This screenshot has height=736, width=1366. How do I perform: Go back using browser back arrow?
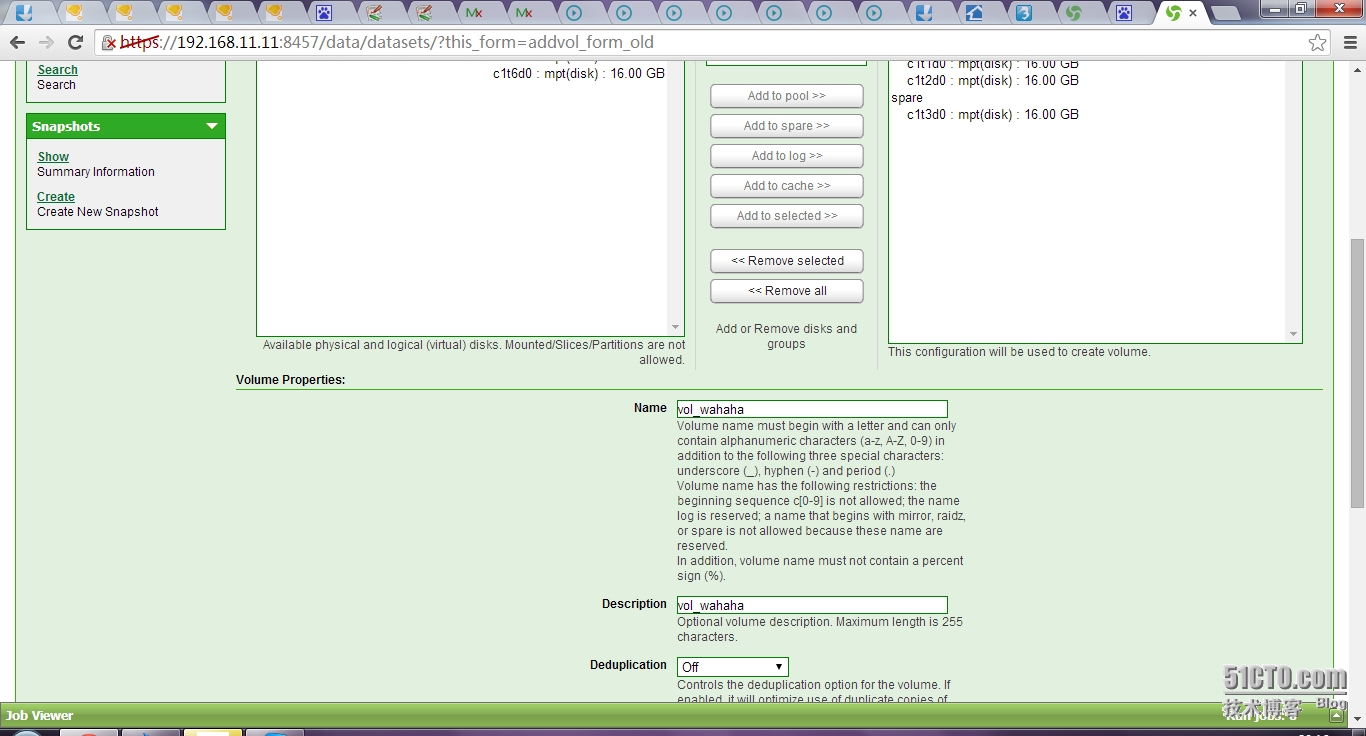coord(17,43)
